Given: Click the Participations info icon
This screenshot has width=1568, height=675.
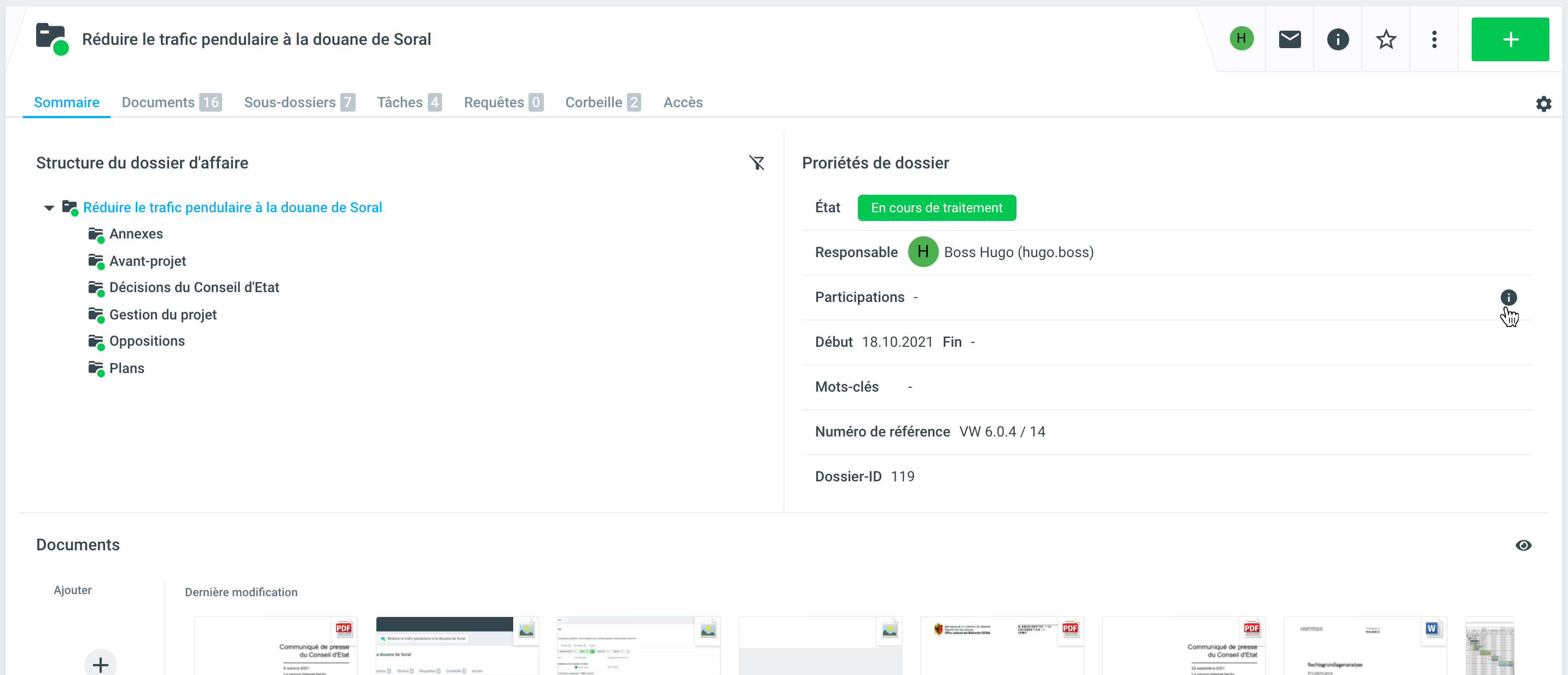Looking at the screenshot, I should pyautogui.click(x=1508, y=297).
